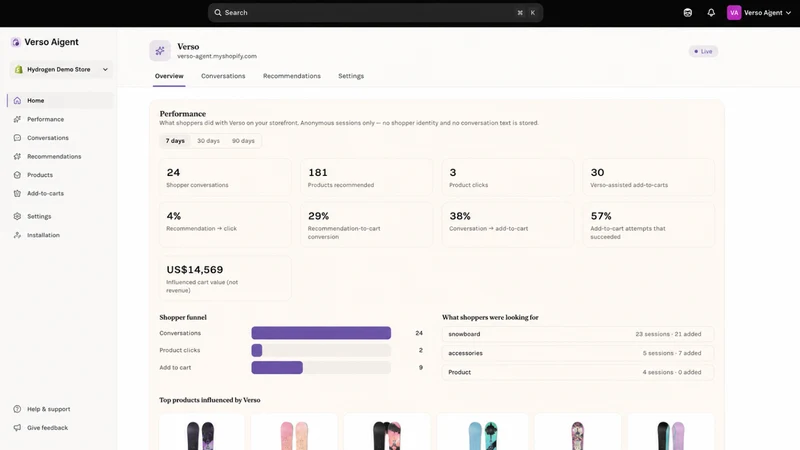Click Hydrogen Demo Store Shopify icon
This screenshot has height=450, width=800.
pos(19,69)
